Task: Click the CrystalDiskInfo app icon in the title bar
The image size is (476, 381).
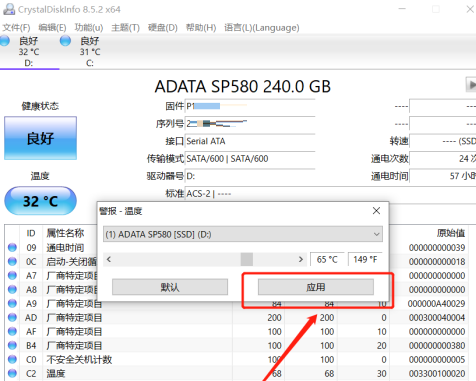Action: (9, 9)
